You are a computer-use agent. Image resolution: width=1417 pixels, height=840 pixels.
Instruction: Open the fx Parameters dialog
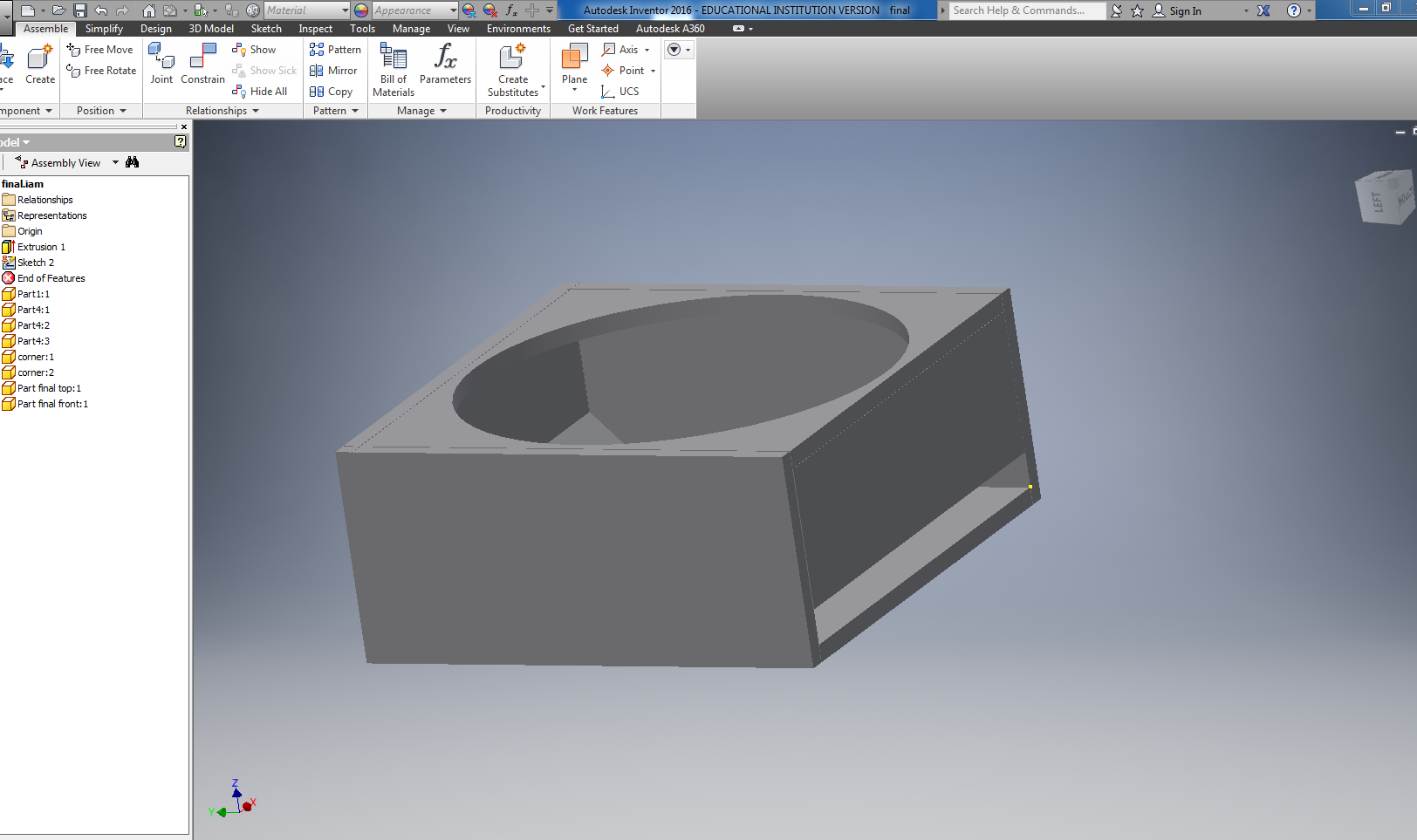click(445, 64)
